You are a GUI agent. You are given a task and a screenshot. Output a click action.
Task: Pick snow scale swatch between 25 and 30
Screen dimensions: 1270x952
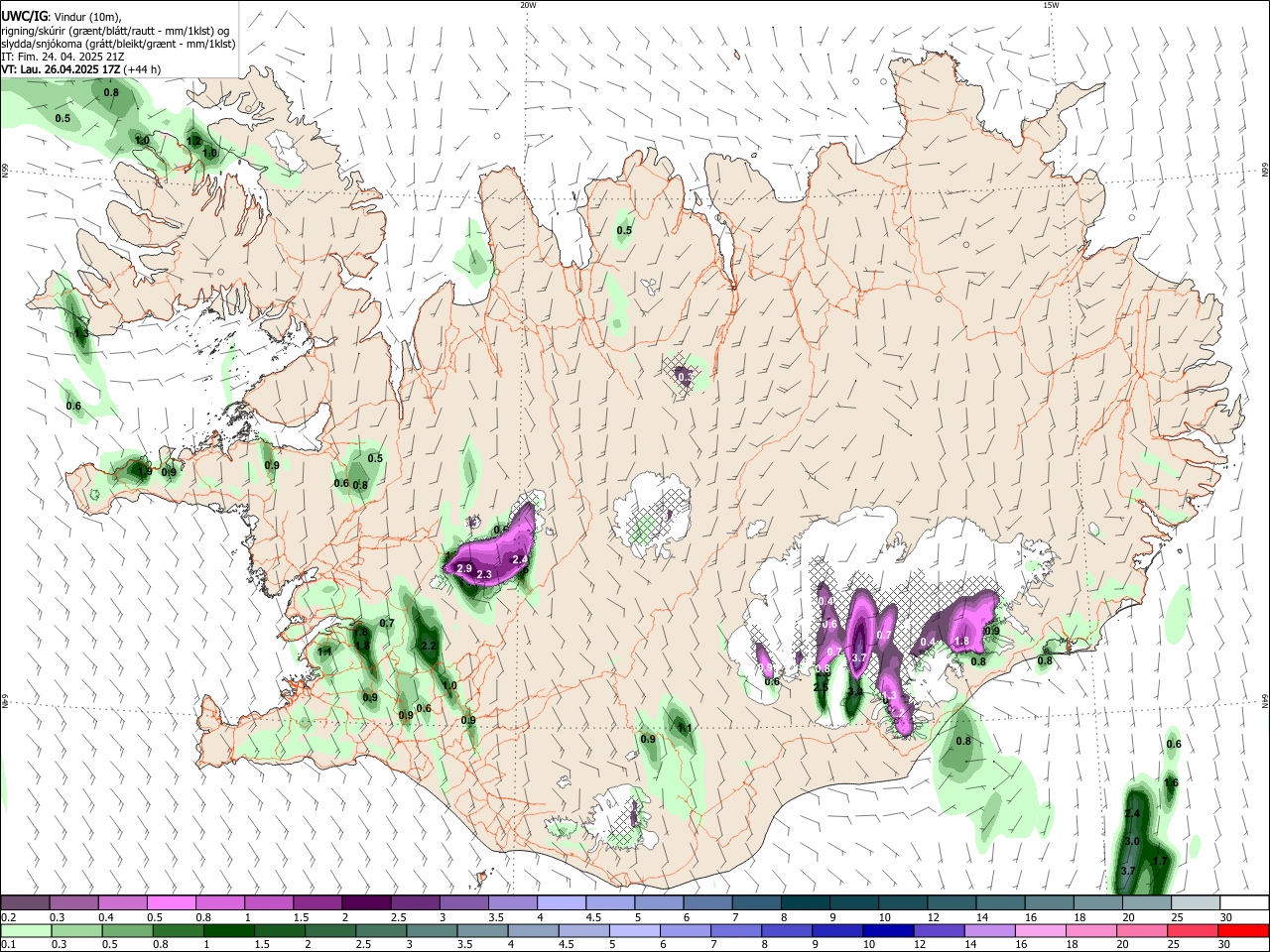click(1197, 903)
